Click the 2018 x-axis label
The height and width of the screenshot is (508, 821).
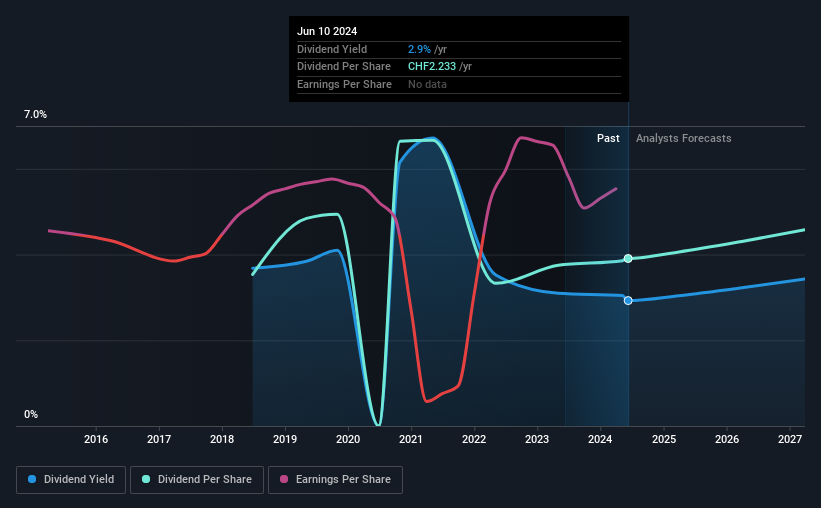coord(222,439)
